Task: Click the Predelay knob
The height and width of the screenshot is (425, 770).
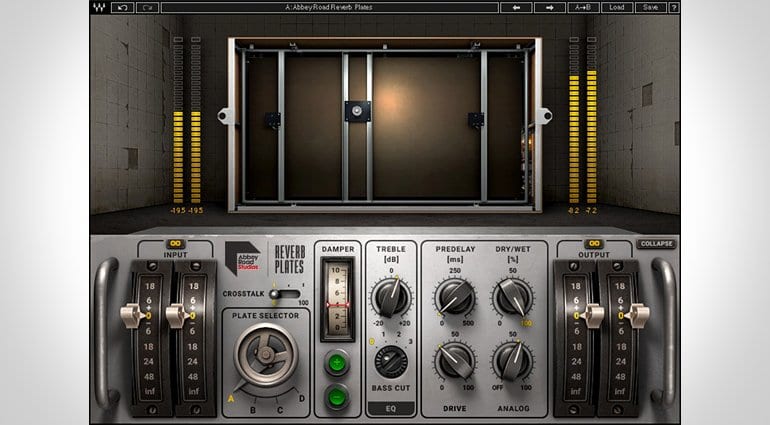Action: click(x=455, y=297)
